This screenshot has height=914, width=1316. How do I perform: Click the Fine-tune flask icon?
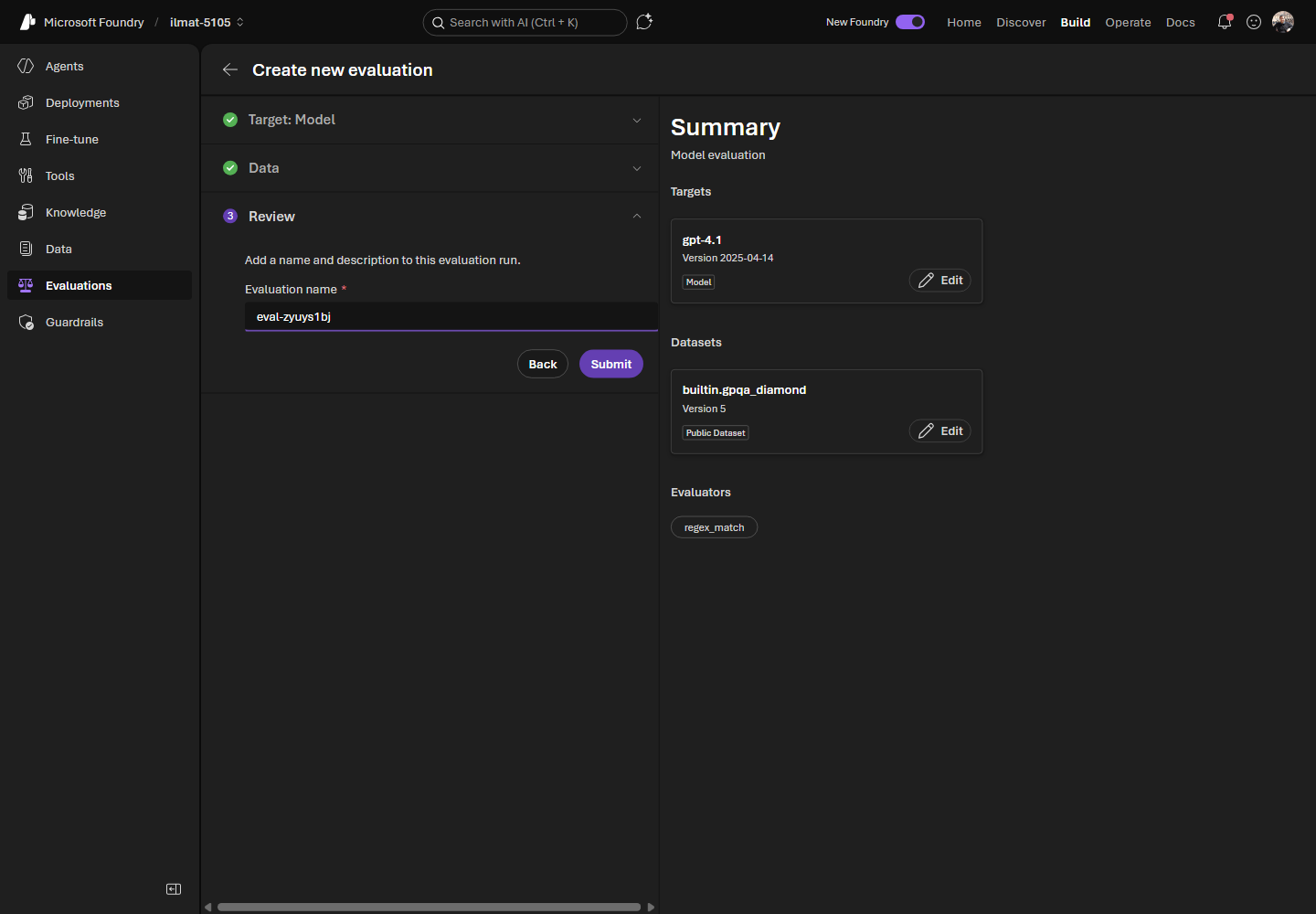[26, 139]
